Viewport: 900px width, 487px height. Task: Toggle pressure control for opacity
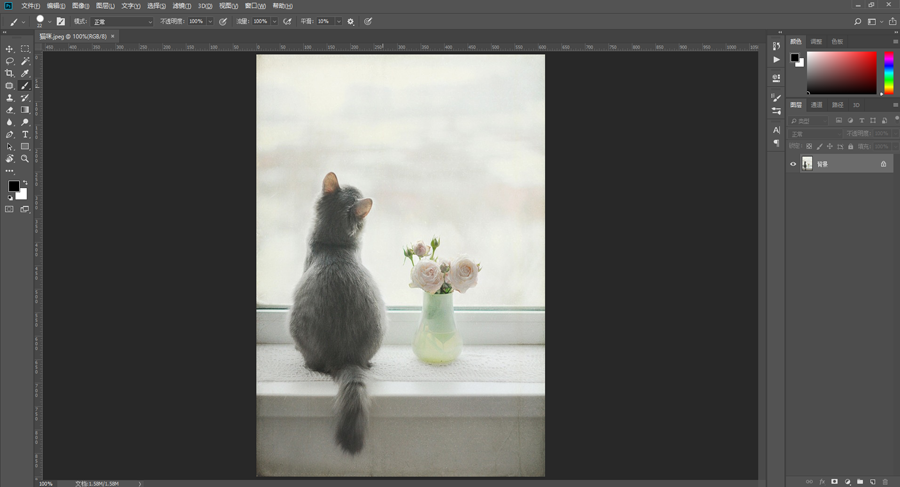(x=222, y=21)
